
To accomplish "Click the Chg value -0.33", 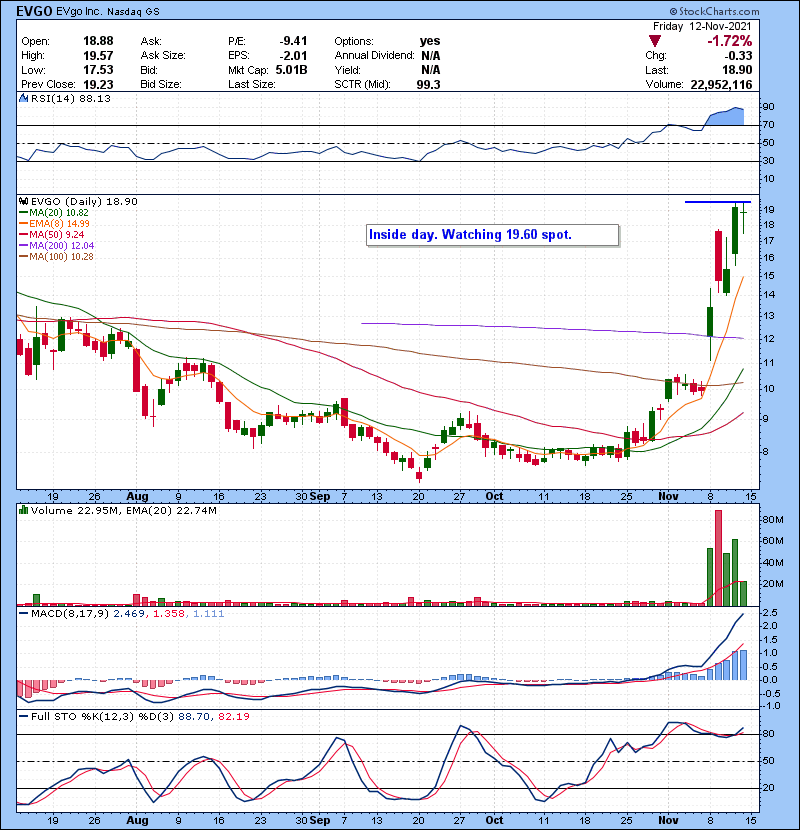I will pyautogui.click(x=738, y=55).
